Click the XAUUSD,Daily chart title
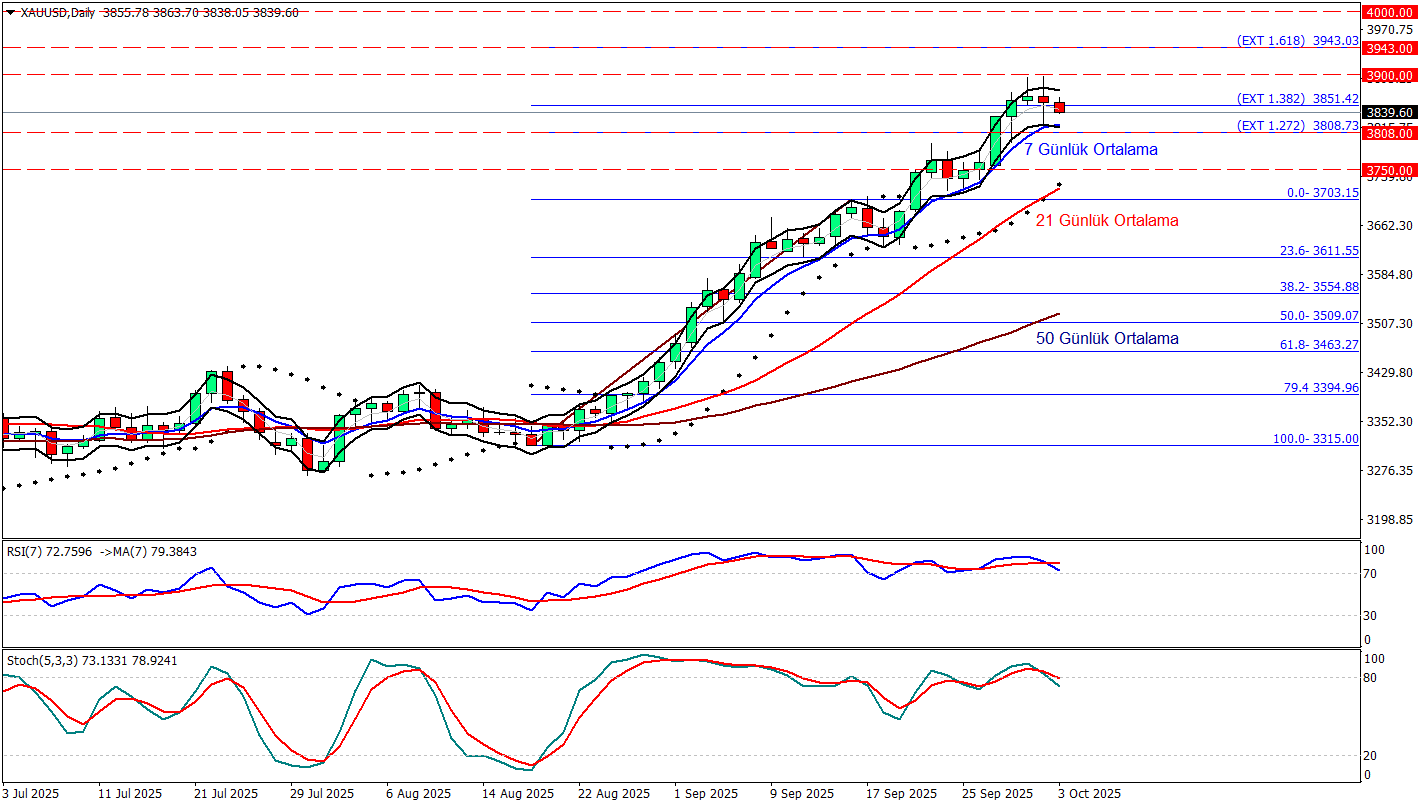 [x=57, y=13]
